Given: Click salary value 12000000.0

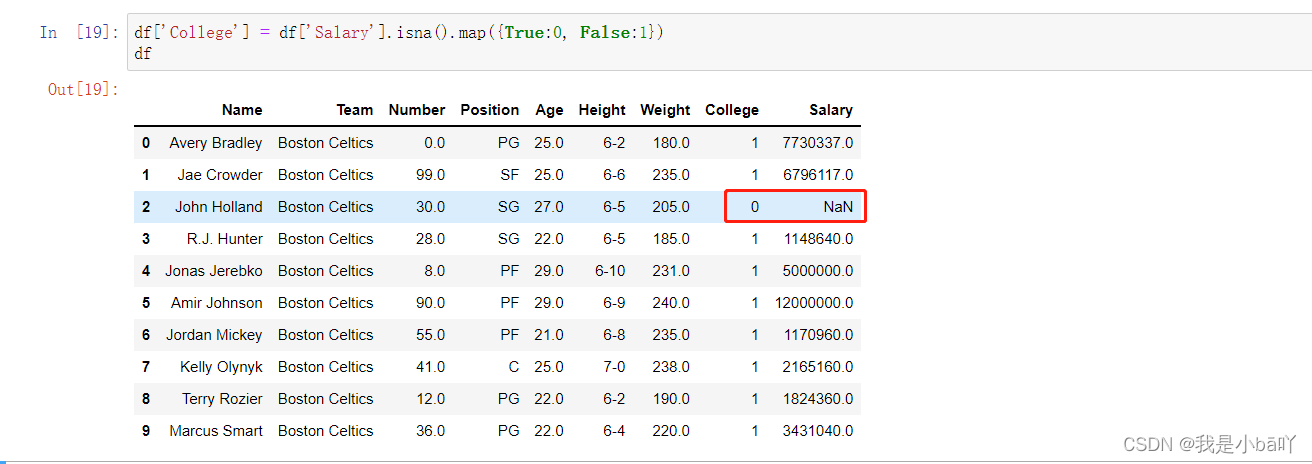Looking at the screenshot, I should pyautogui.click(x=814, y=303).
